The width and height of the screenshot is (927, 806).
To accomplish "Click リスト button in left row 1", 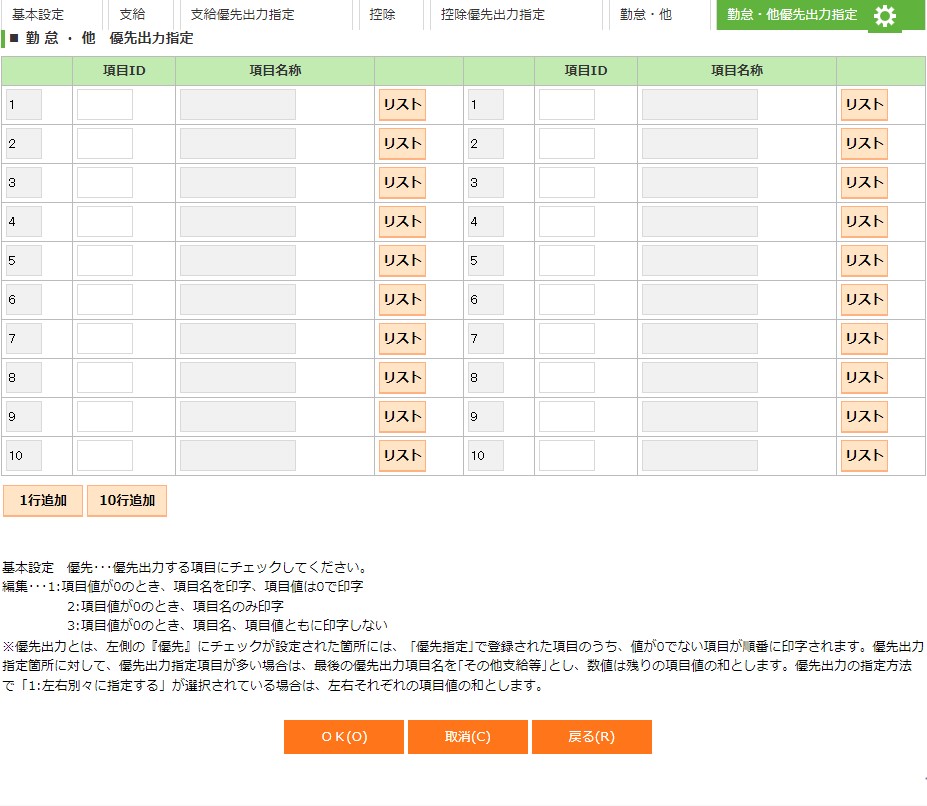I will click(402, 105).
